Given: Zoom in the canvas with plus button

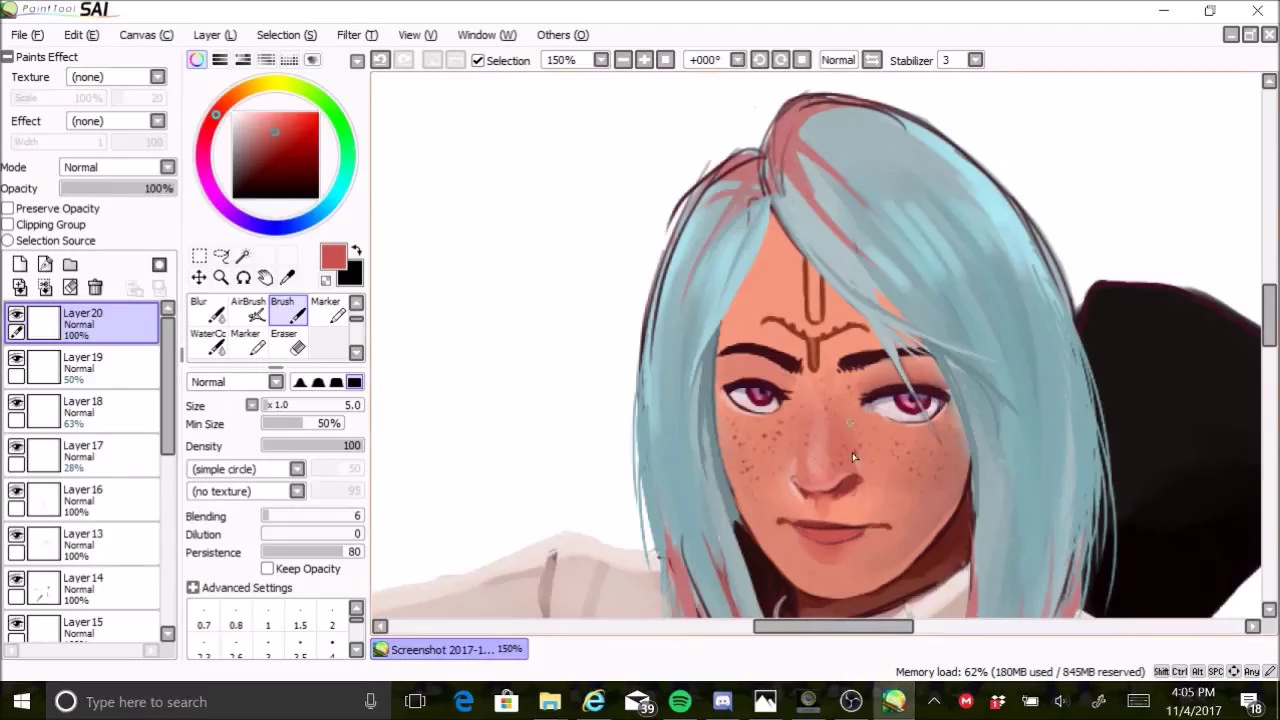Looking at the screenshot, I should pos(644,60).
